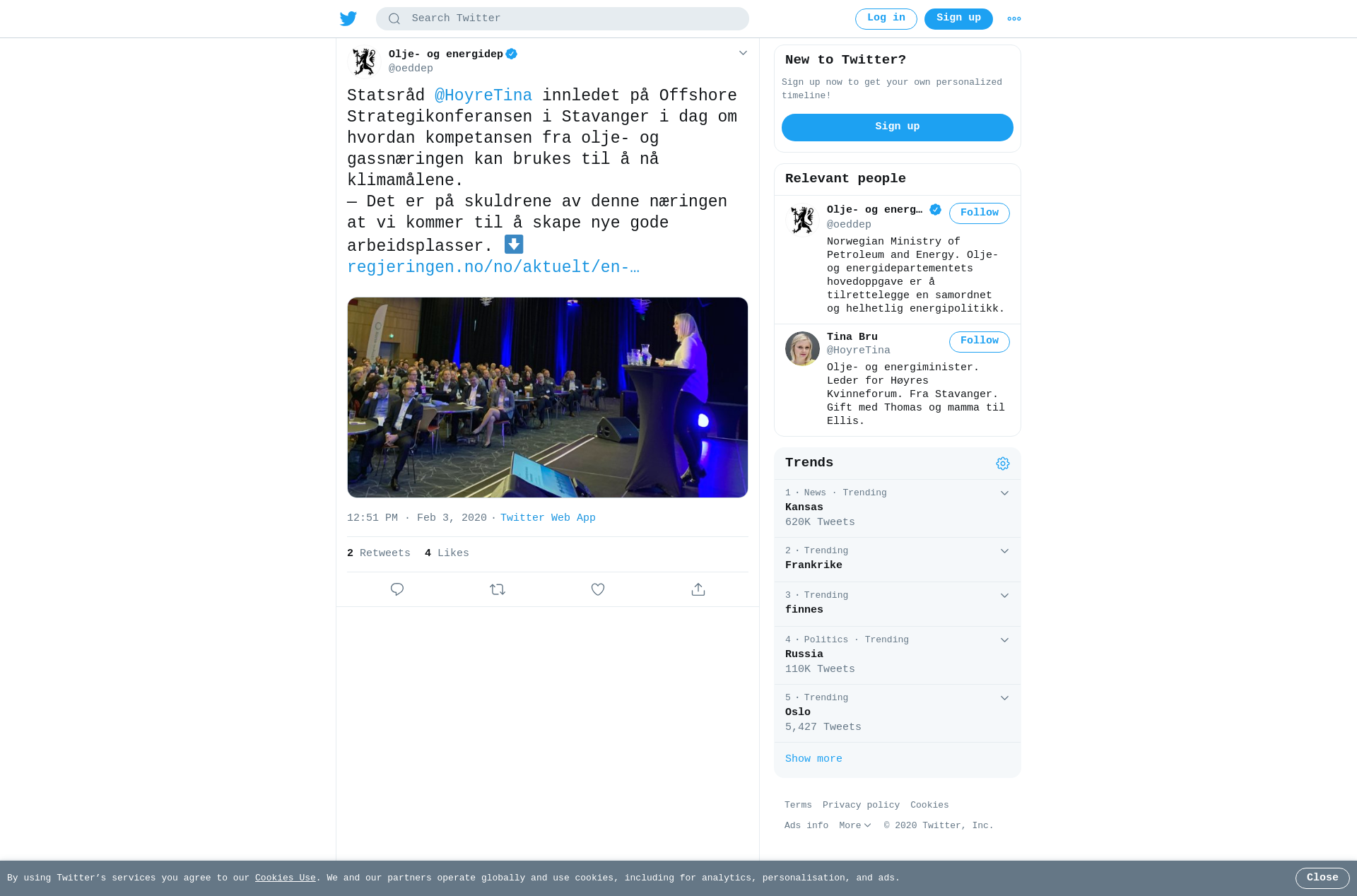Image resolution: width=1357 pixels, height=896 pixels.
Task: Open chevron menu for Russia trend
Action: click(x=1004, y=640)
